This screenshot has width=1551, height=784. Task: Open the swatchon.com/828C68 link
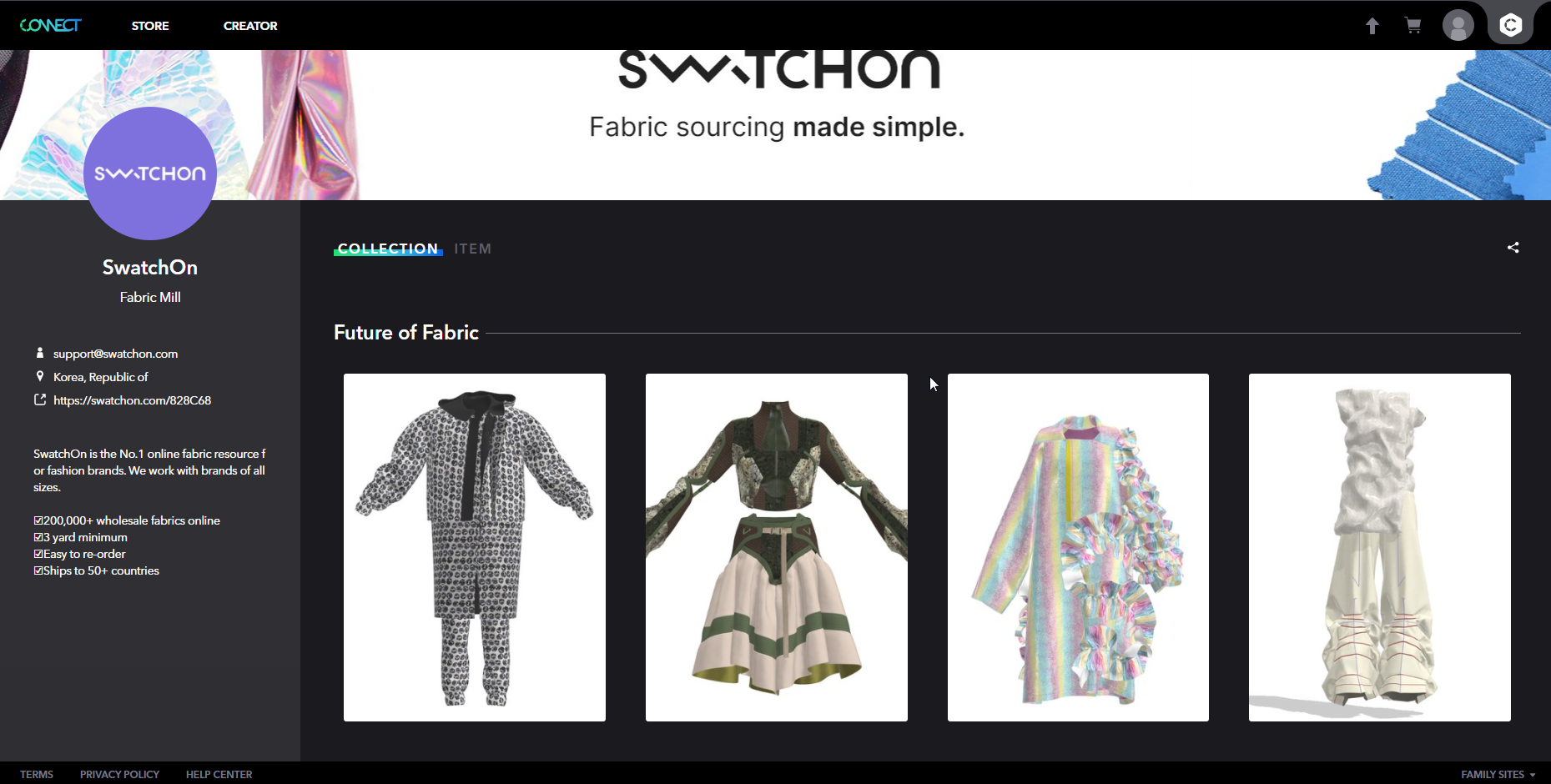pyautogui.click(x=132, y=400)
